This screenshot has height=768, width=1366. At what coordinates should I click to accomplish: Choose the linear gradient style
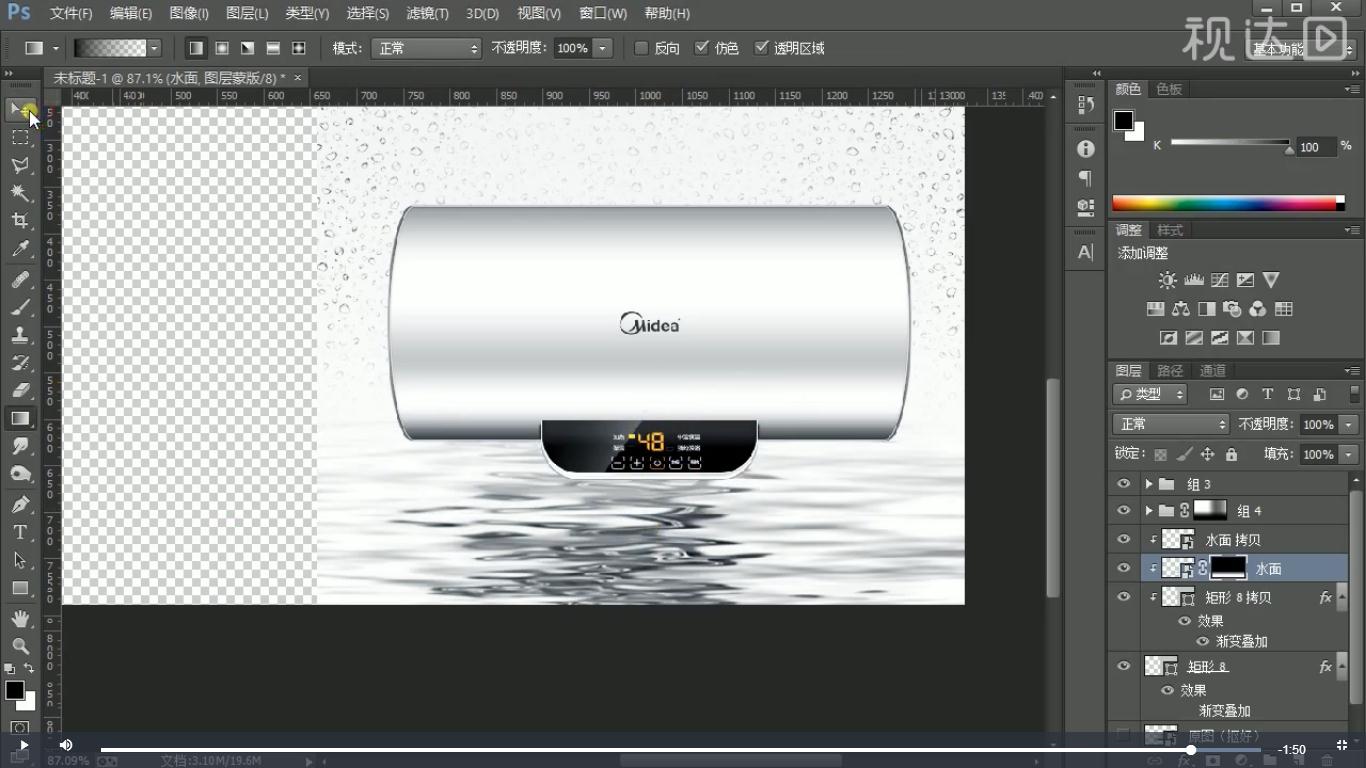pos(196,48)
